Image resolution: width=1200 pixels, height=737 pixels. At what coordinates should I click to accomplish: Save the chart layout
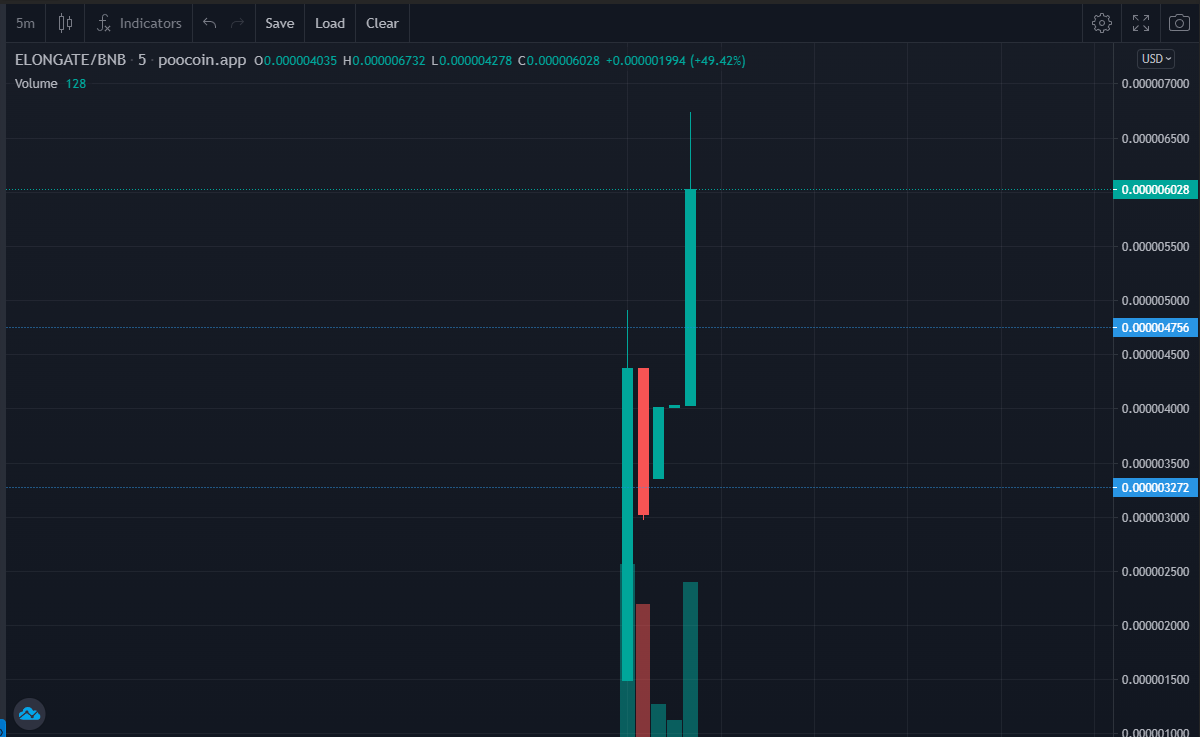[x=280, y=23]
